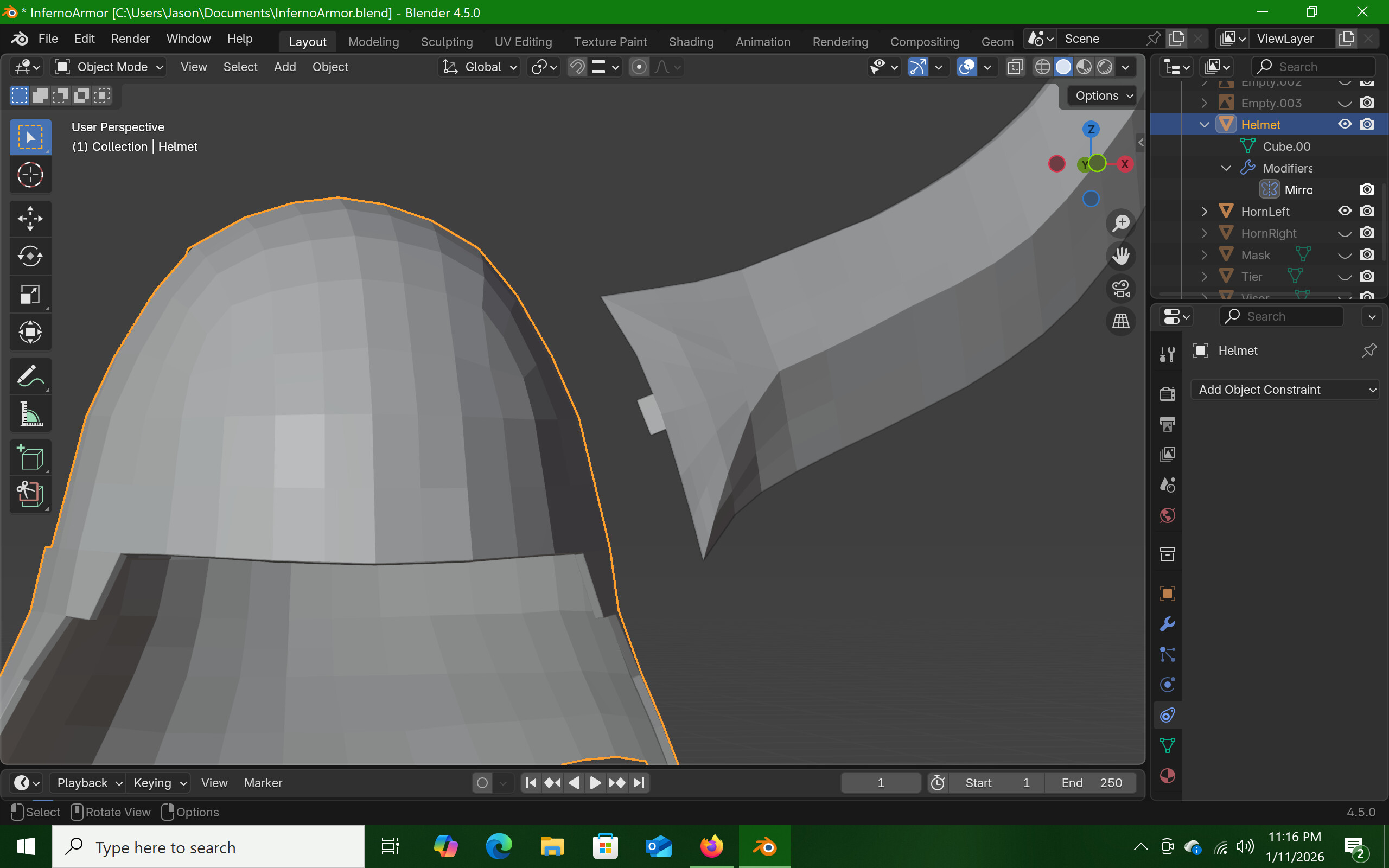Viewport: 1389px width, 868px height.
Task: Hide the HornLeft object in viewport
Action: click(1344, 211)
